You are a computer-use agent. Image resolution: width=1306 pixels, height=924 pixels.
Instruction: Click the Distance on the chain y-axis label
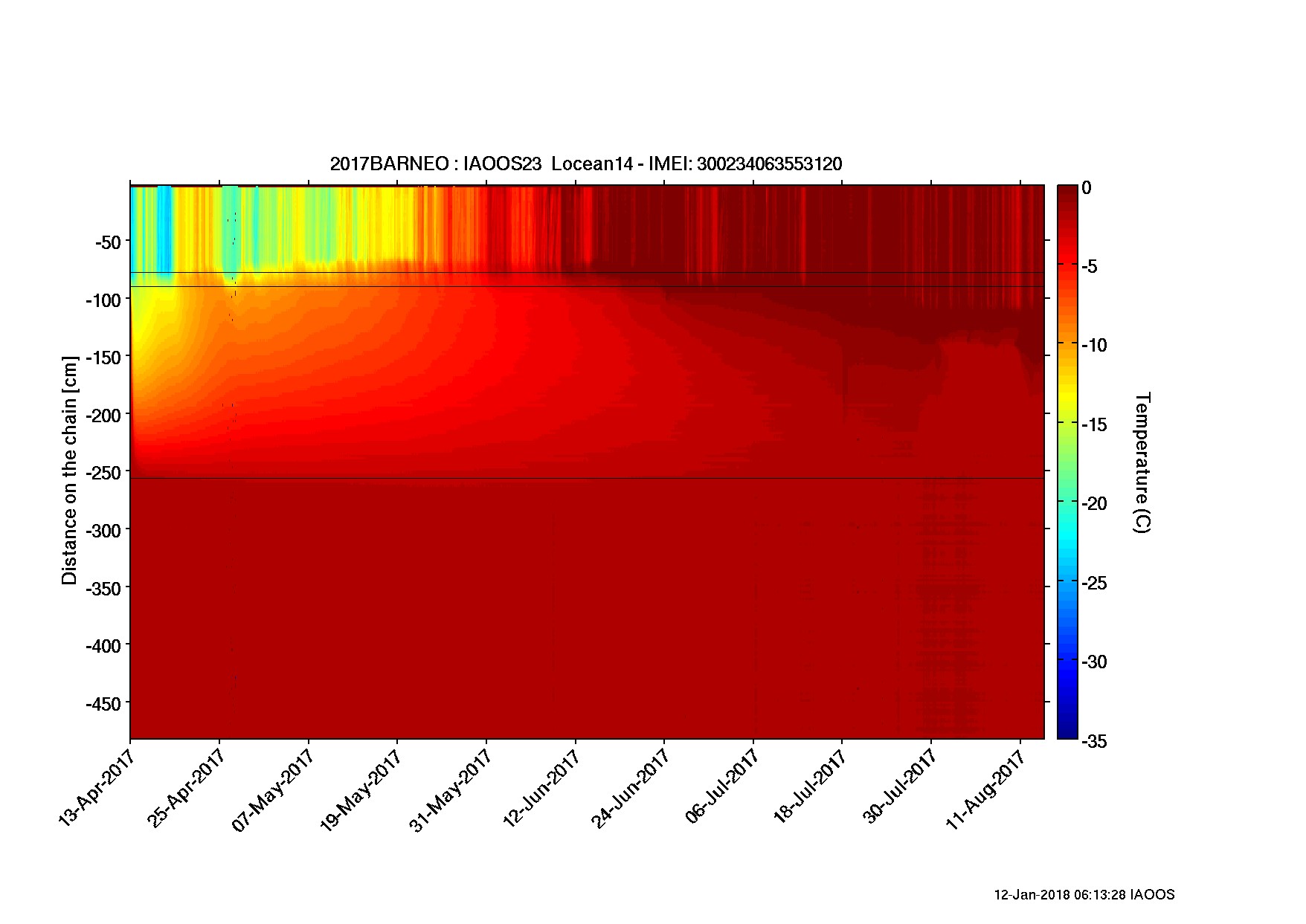click(69, 471)
